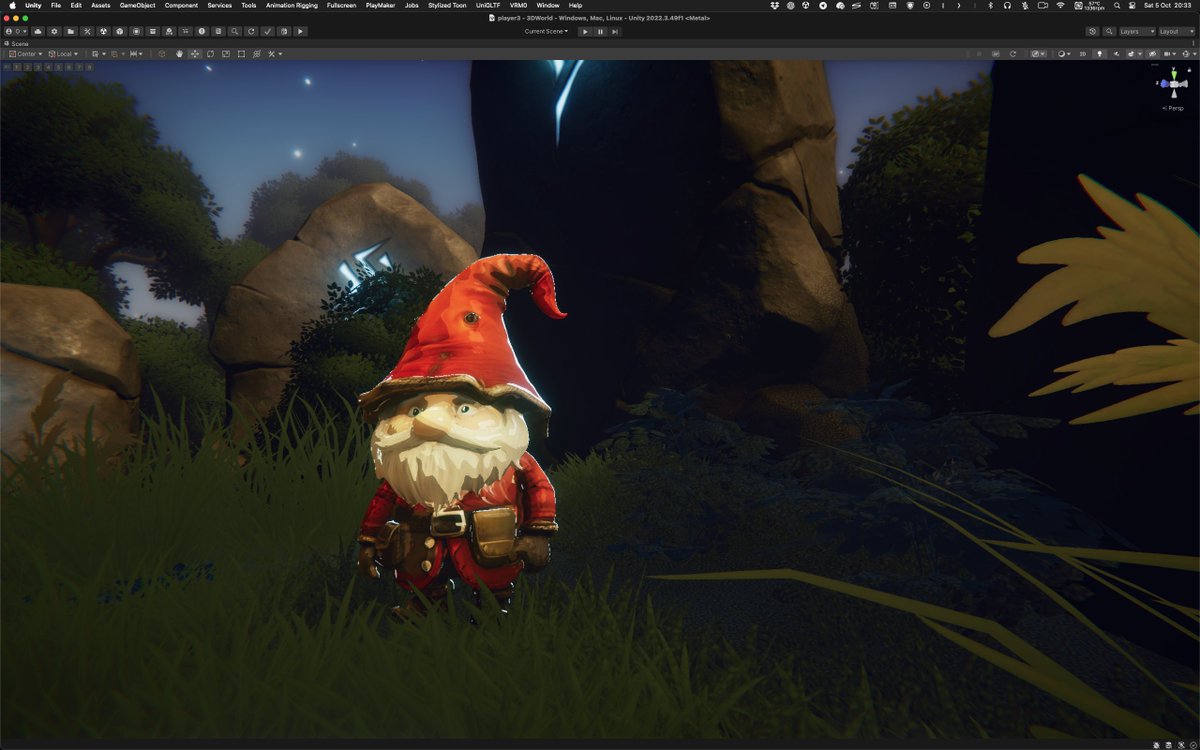Open the GameObject menu

pos(138,5)
